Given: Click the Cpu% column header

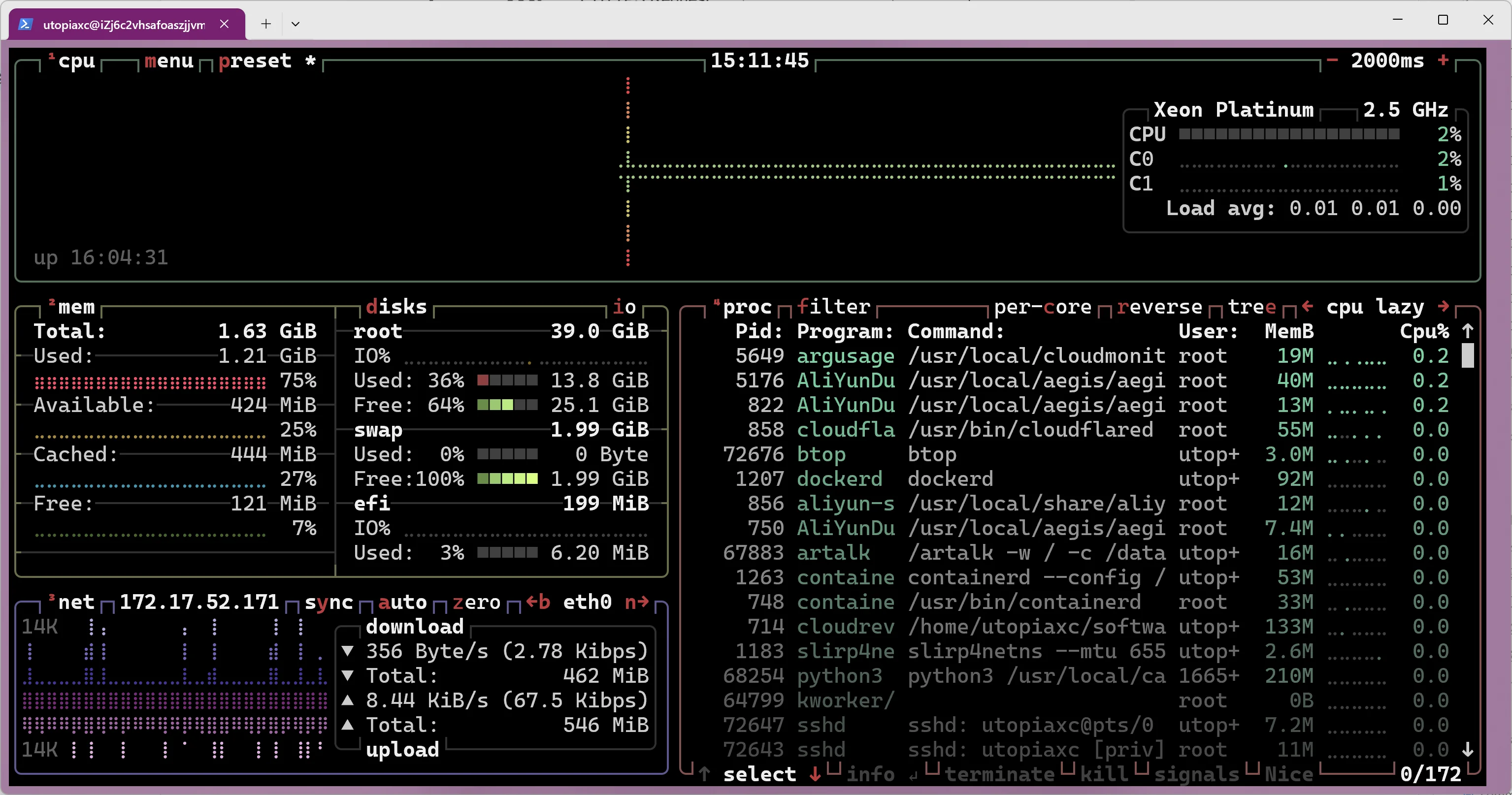Looking at the screenshot, I should [x=1424, y=331].
